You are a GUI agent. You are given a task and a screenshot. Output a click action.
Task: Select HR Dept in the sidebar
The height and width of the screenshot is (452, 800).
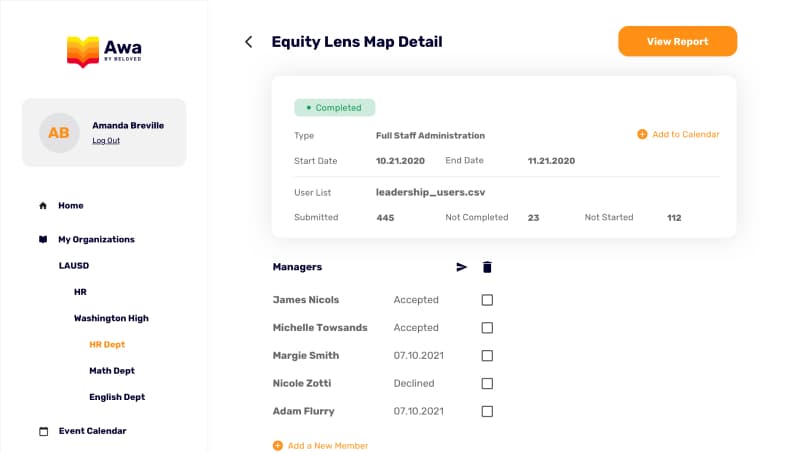click(107, 344)
